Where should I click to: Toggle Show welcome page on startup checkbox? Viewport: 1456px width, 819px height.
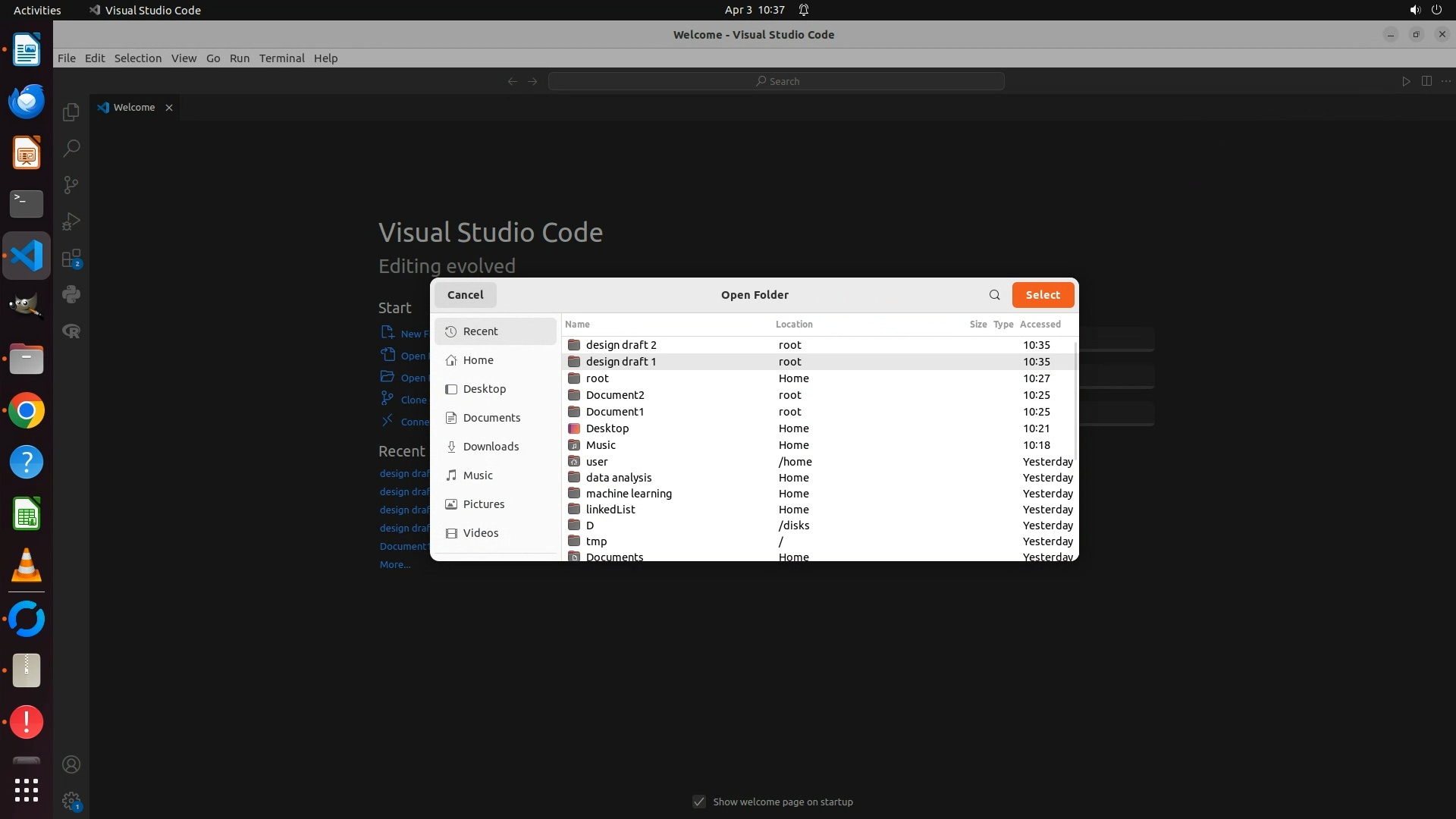699,802
